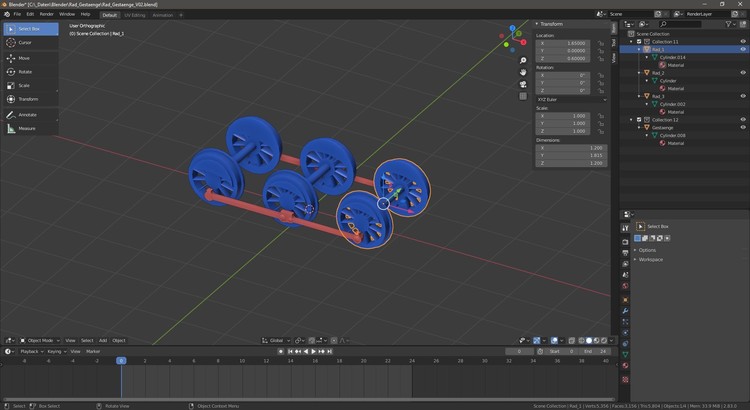Activate the Move tool
Screen dimensions: 750x410
pyautogui.click(x=25, y=58)
